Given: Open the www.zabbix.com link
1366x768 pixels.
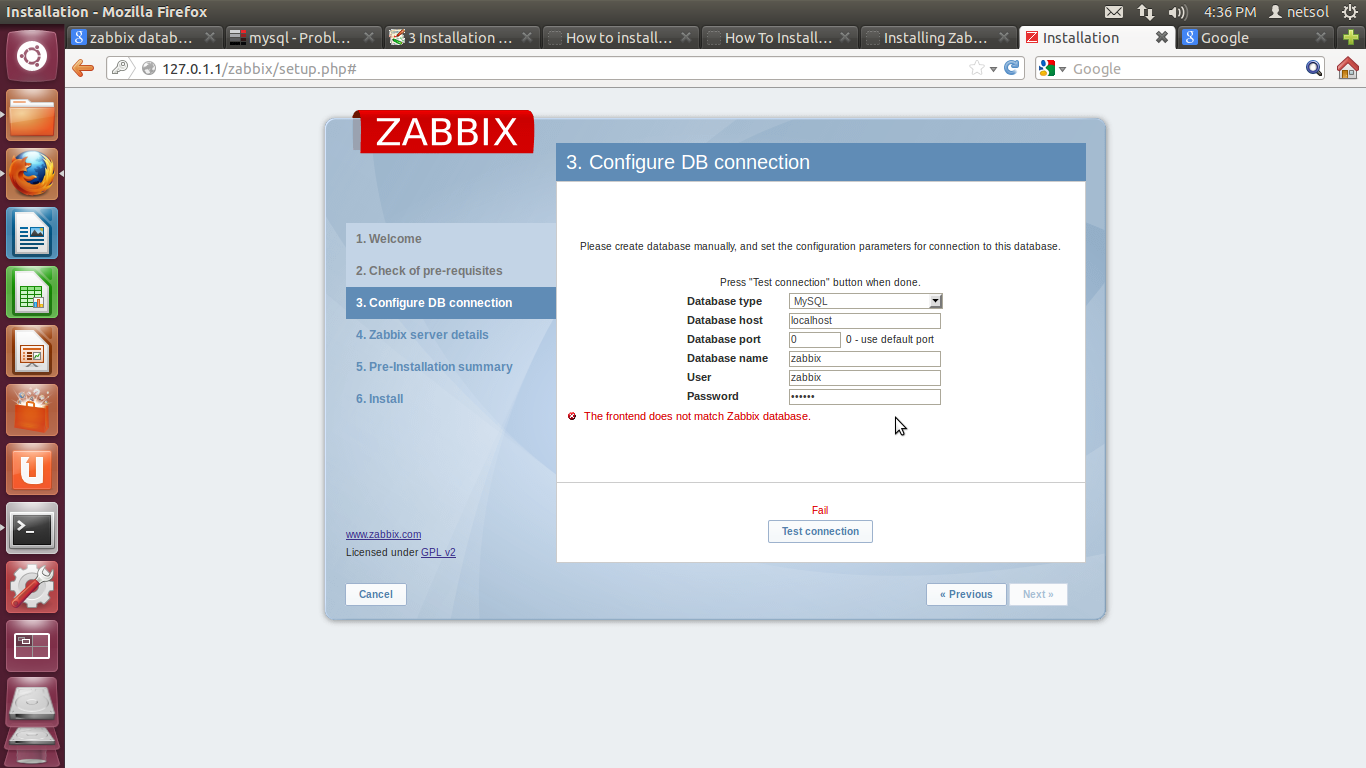Looking at the screenshot, I should (x=383, y=534).
